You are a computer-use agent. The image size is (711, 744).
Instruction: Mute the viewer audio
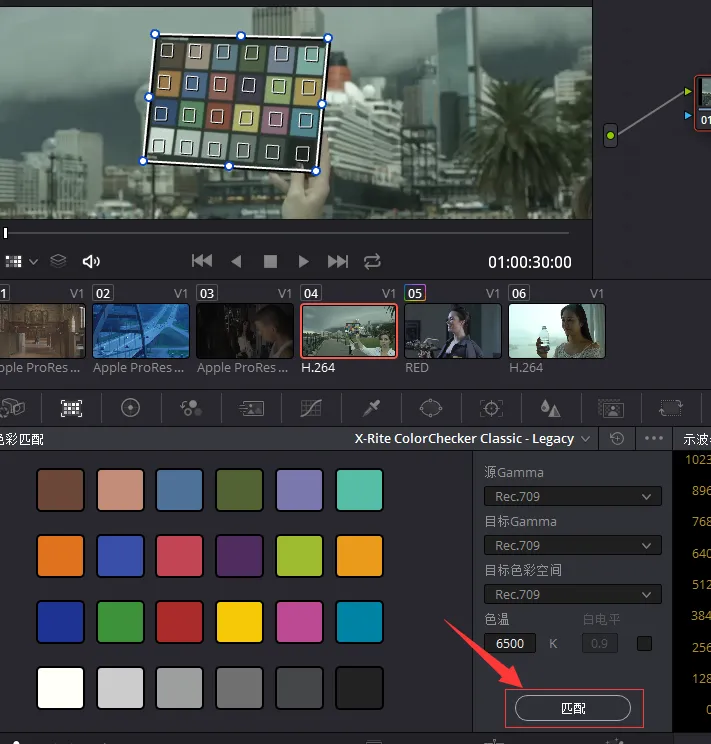click(x=91, y=261)
